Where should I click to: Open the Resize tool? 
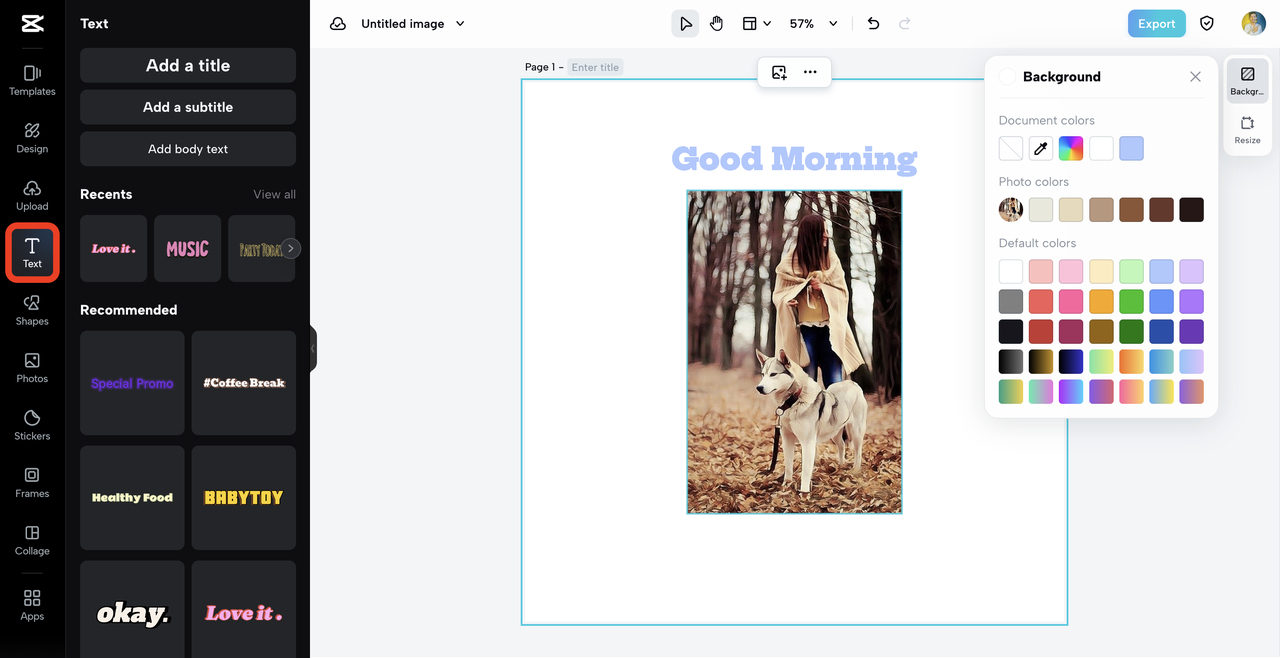tap(1247, 130)
